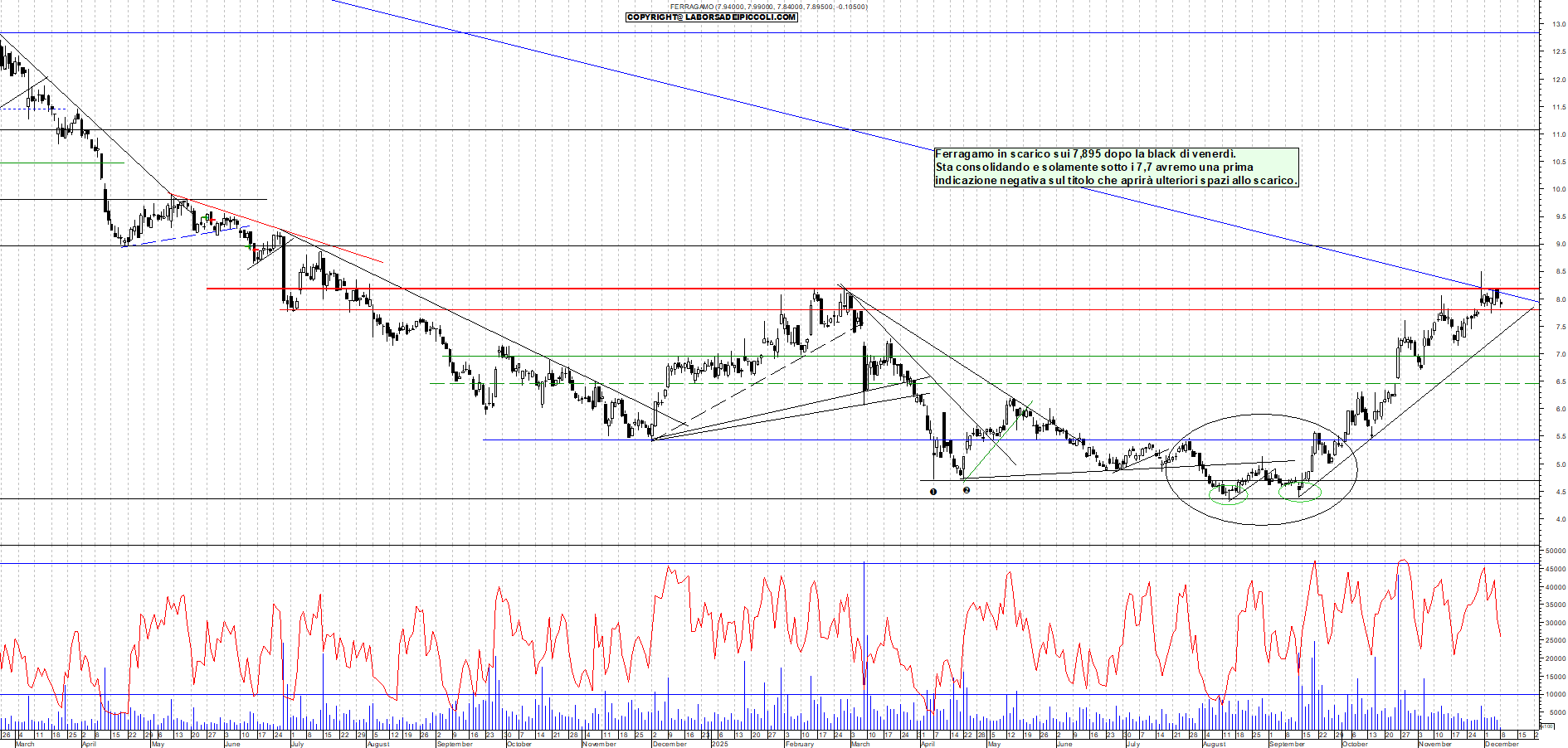Click the small green cross marker near June
This screenshot has height=748, width=1568.
251,245
